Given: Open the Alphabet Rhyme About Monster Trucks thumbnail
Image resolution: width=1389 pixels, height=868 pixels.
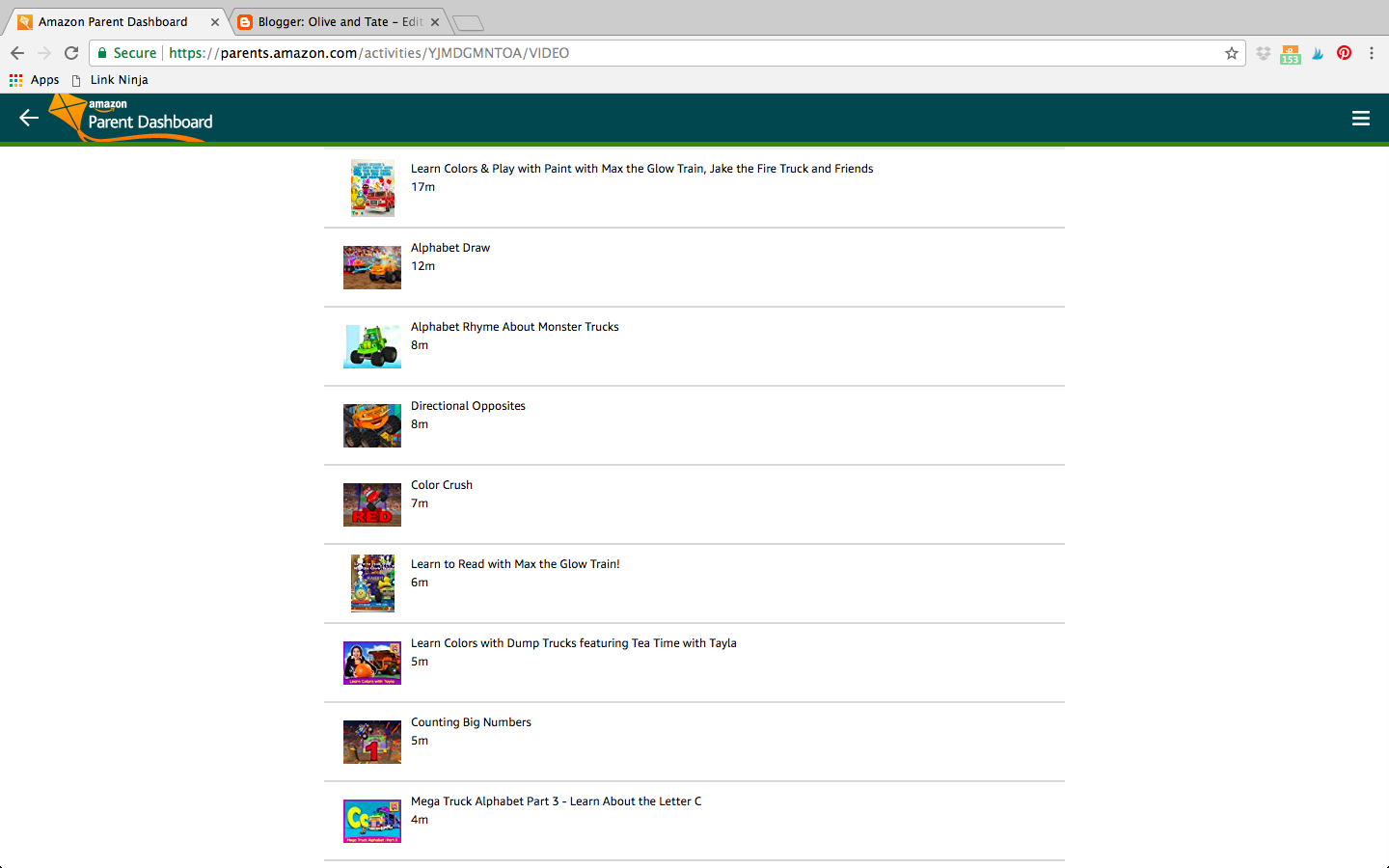Looking at the screenshot, I should coord(372,346).
